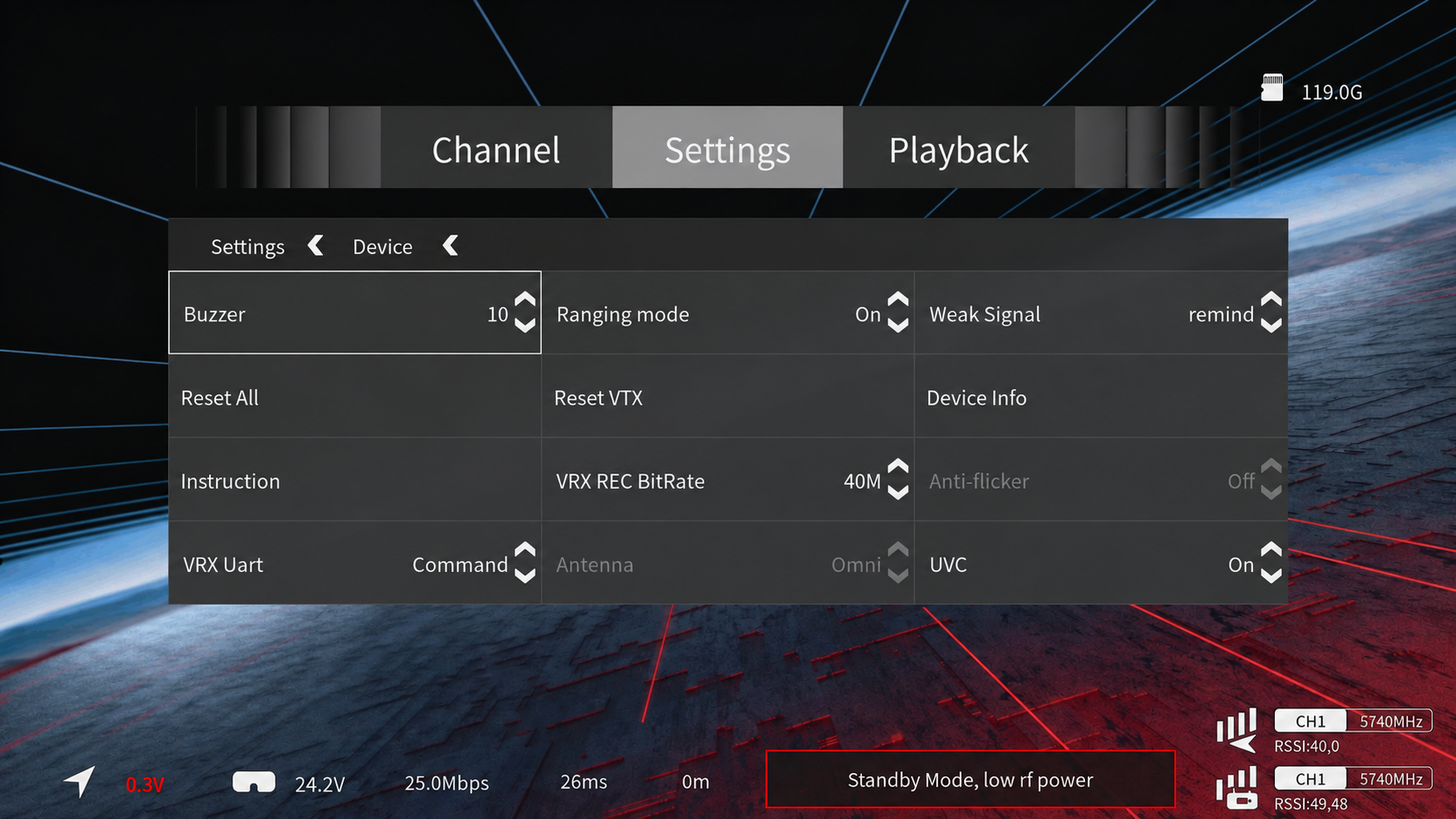
Task: Open Device Info
Action: (1101, 397)
